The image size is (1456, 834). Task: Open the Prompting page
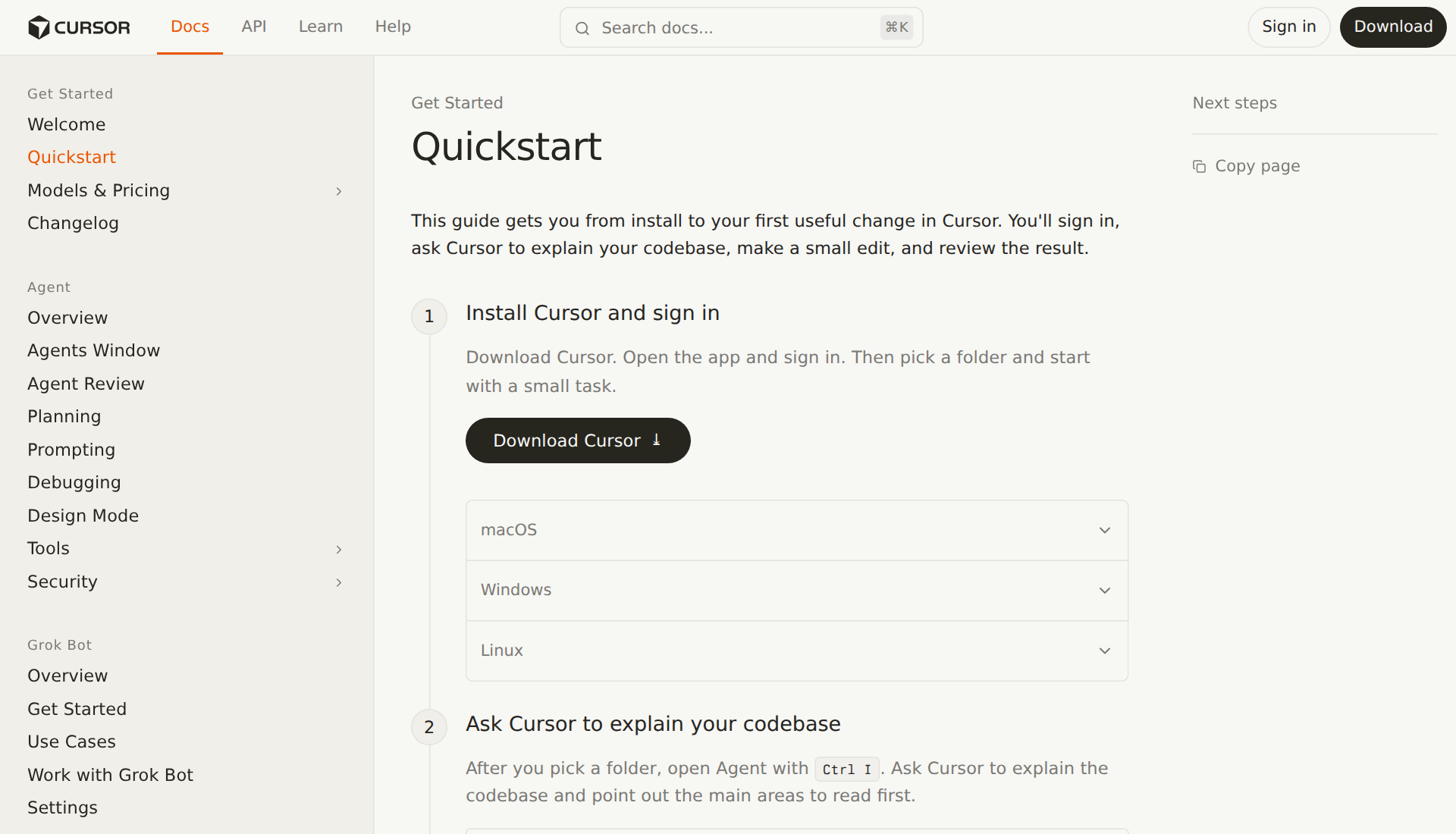(71, 450)
